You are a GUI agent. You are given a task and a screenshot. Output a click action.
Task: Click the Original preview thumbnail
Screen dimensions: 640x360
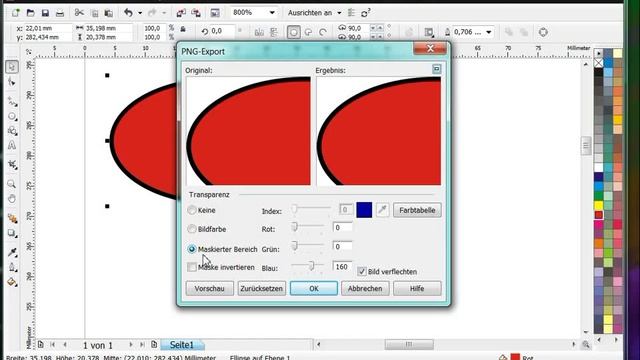[249, 131]
